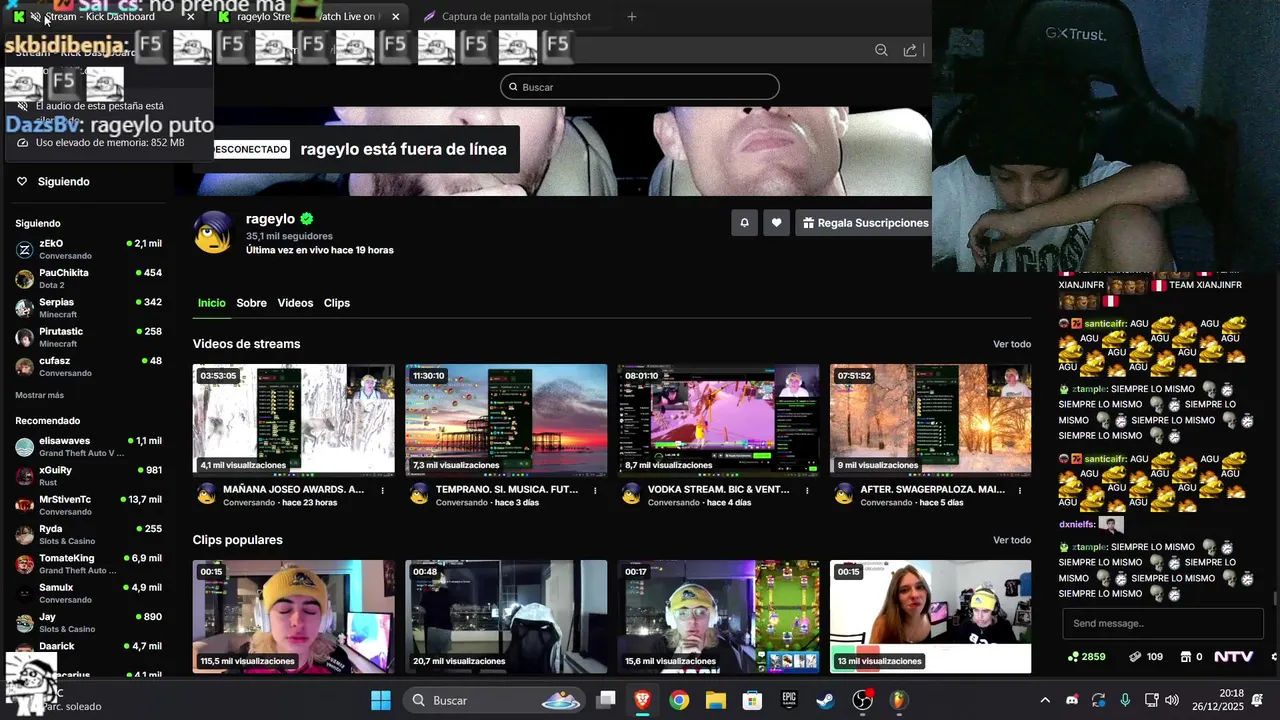The height and width of the screenshot is (720, 1280).
Task: Click the notification bell for rageylo
Action: 744,223
